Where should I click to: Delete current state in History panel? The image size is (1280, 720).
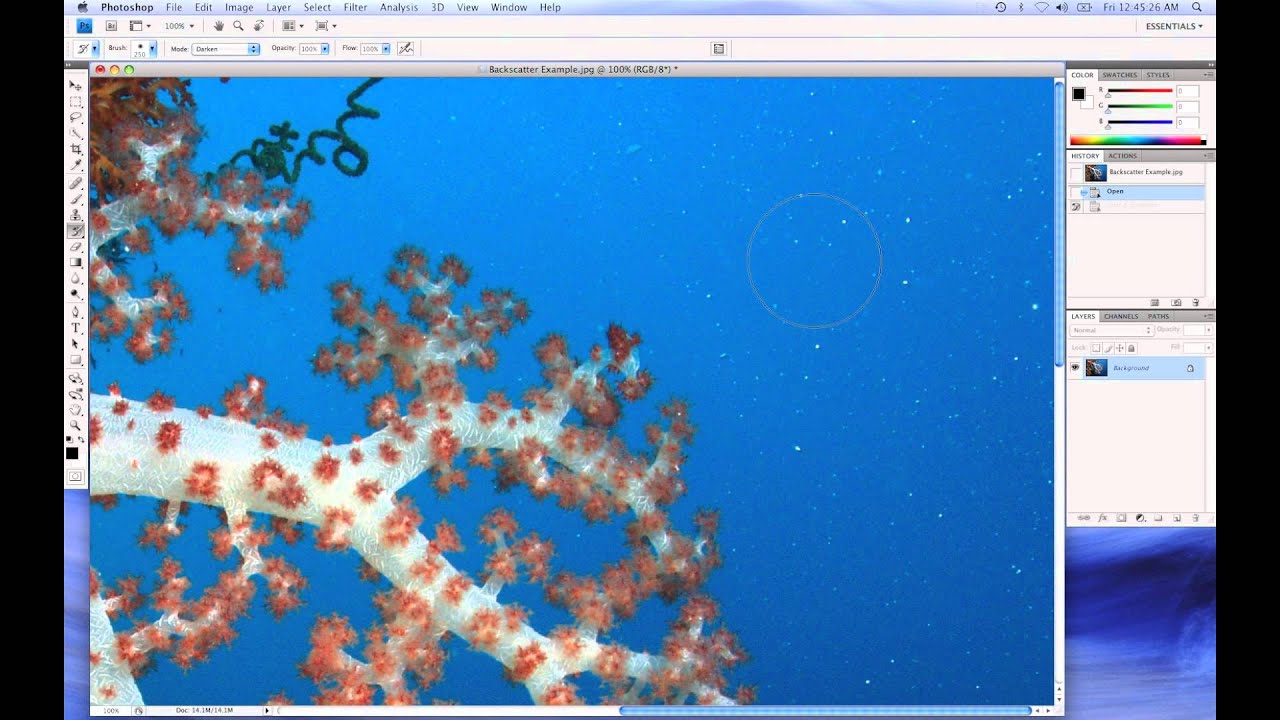1195,302
